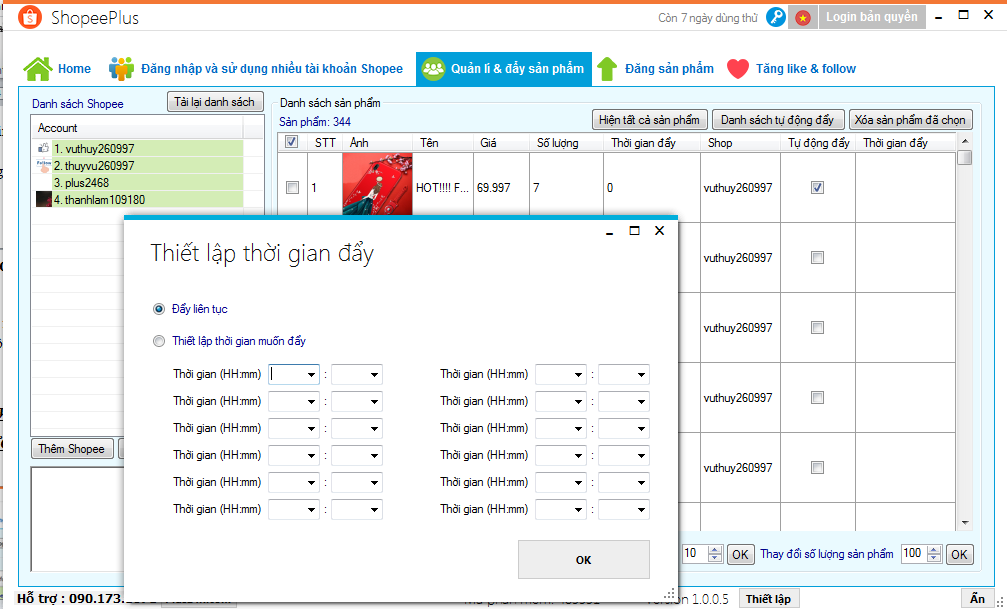Click the green upward arrow post-product icon
This screenshot has height=609, width=1007.
coord(606,69)
